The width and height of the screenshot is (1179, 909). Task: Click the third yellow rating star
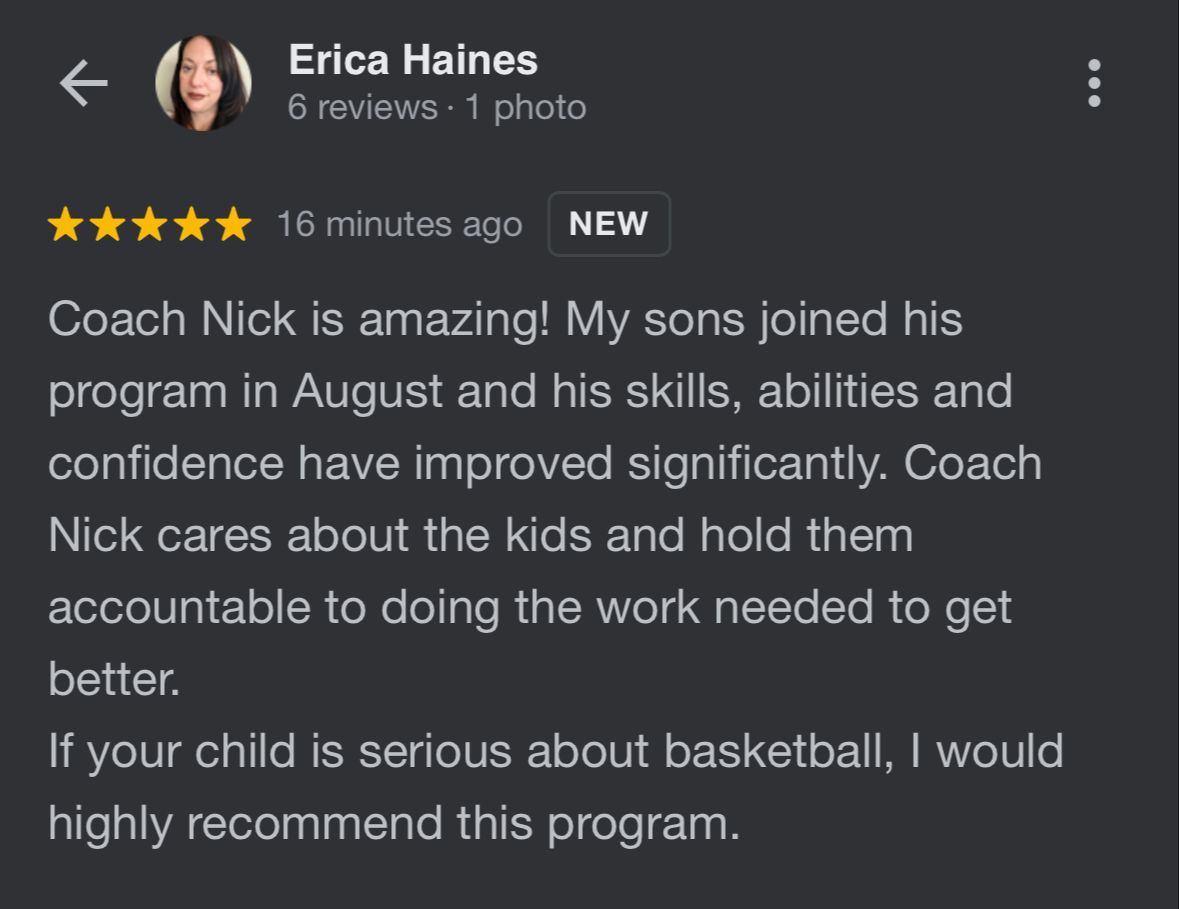pos(149,225)
